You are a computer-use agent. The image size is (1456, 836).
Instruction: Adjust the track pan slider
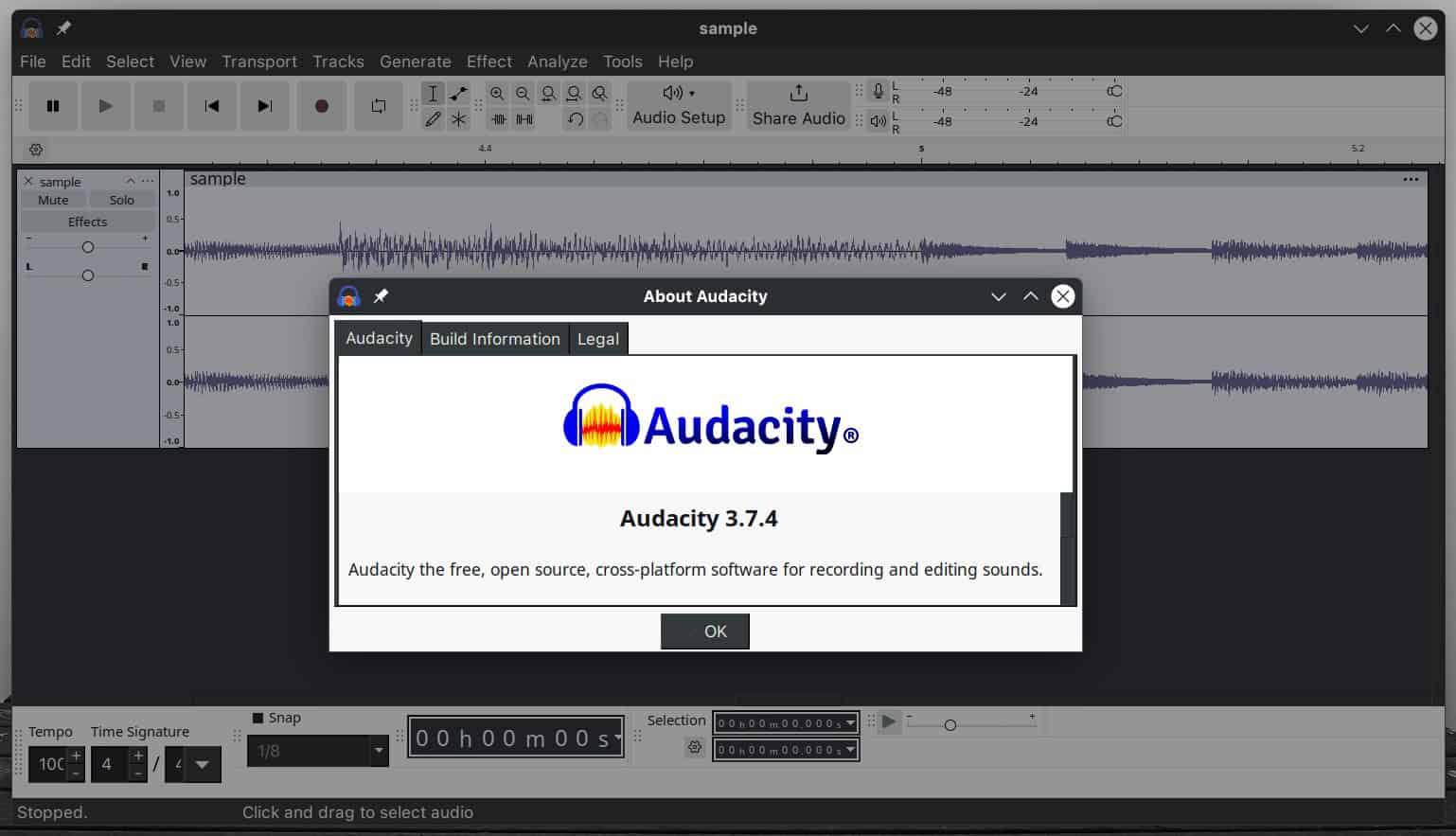(x=87, y=275)
